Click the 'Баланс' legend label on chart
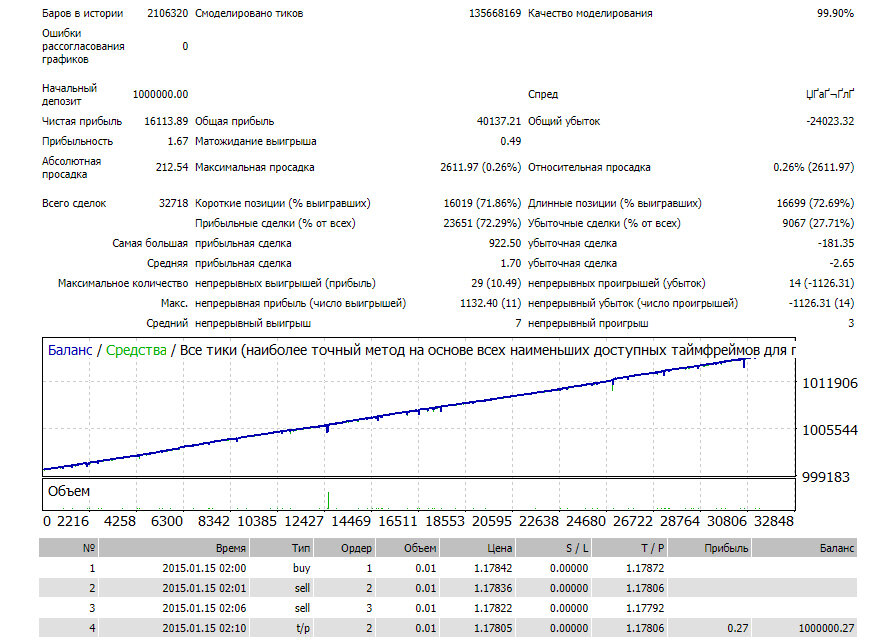 pos(70,351)
